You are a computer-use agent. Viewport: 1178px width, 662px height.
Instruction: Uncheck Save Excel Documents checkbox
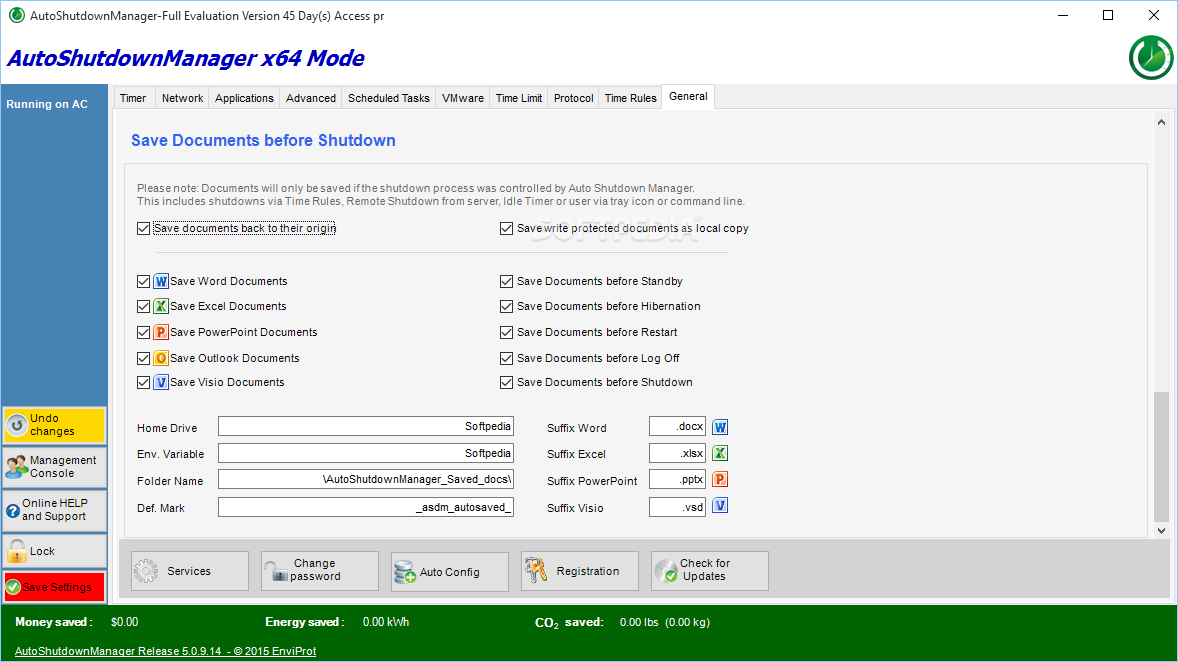tap(143, 307)
